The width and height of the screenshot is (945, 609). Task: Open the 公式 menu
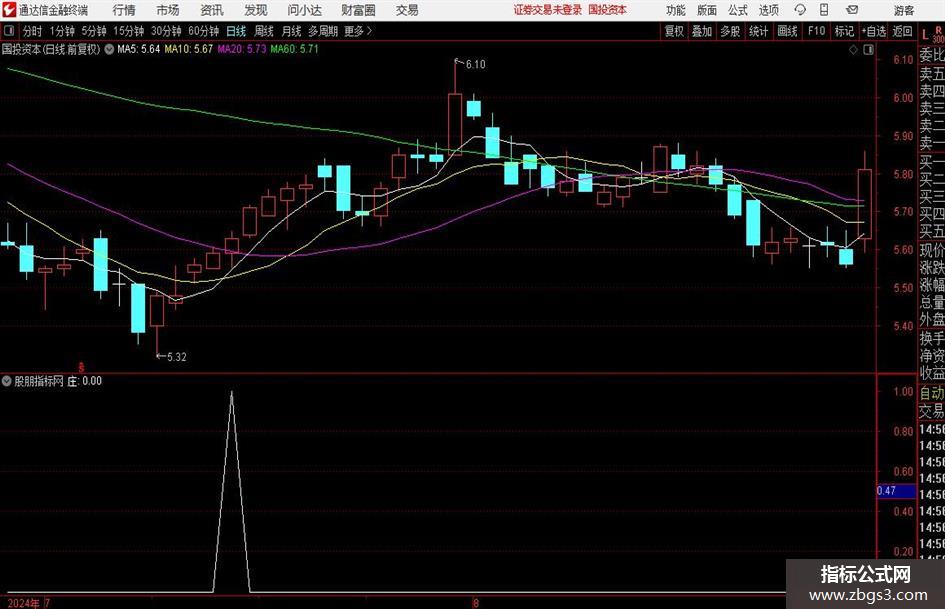click(x=738, y=10)
